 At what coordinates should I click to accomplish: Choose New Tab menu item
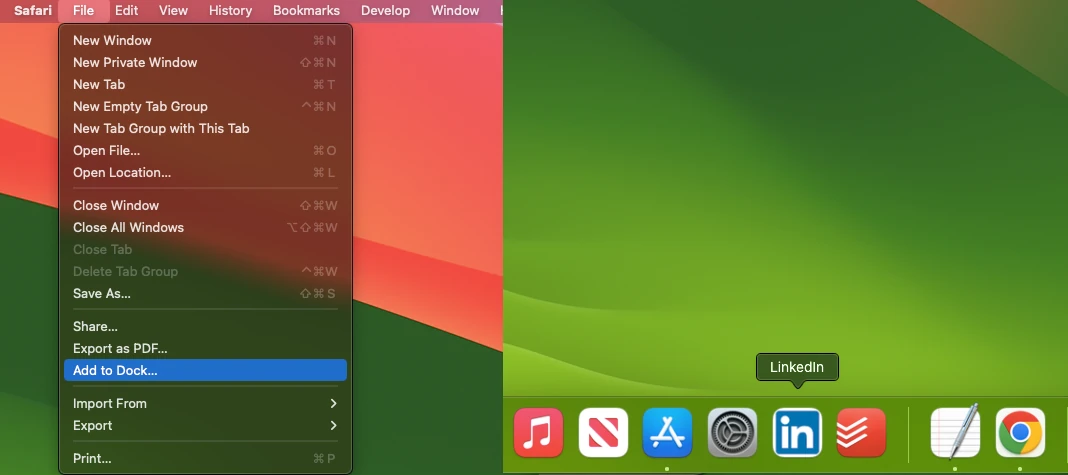[x=205, y=85]
